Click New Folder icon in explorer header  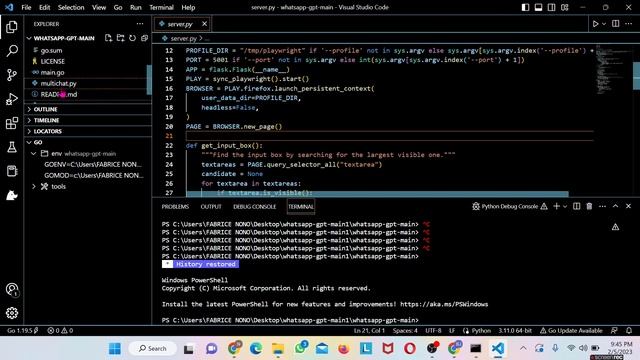(x=120, y=38)
